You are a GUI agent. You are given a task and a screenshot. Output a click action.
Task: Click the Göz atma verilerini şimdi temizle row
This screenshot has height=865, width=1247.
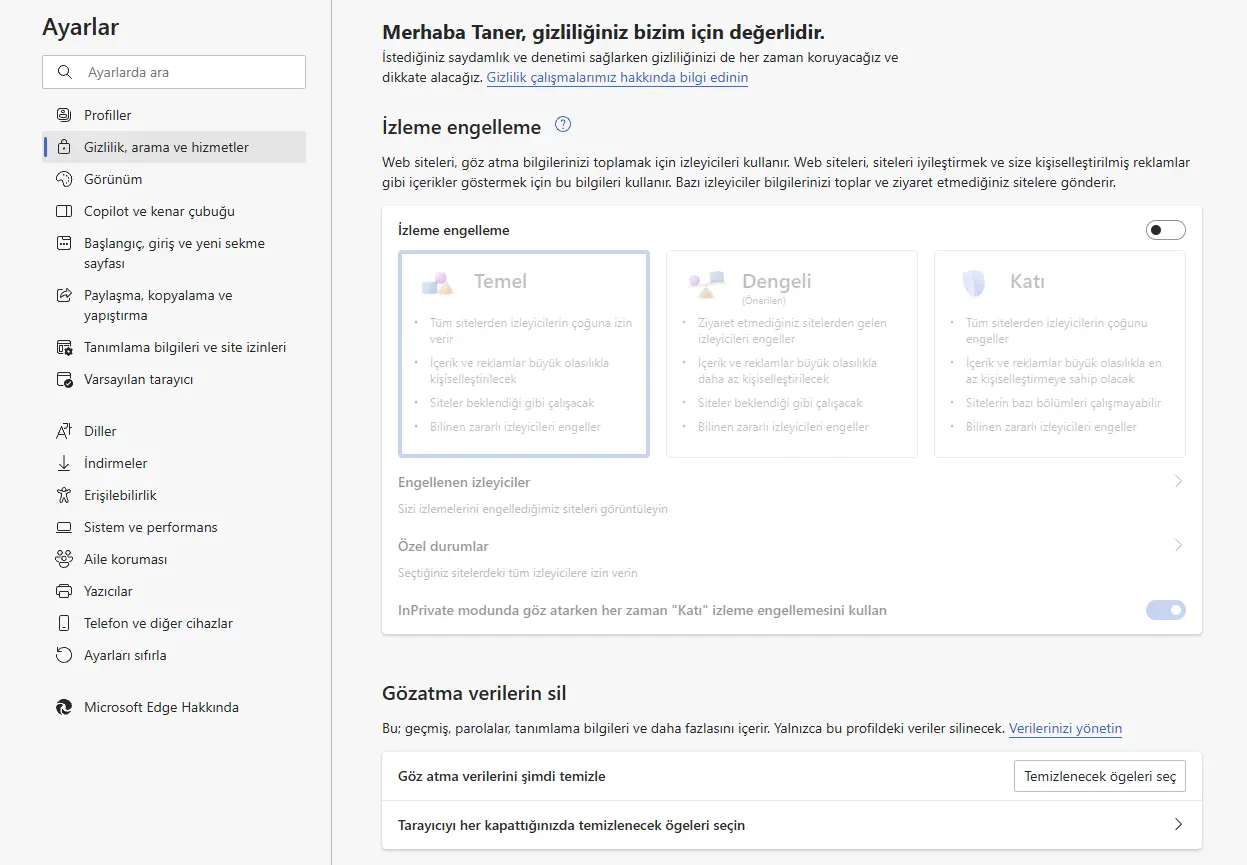pos(792,776)
